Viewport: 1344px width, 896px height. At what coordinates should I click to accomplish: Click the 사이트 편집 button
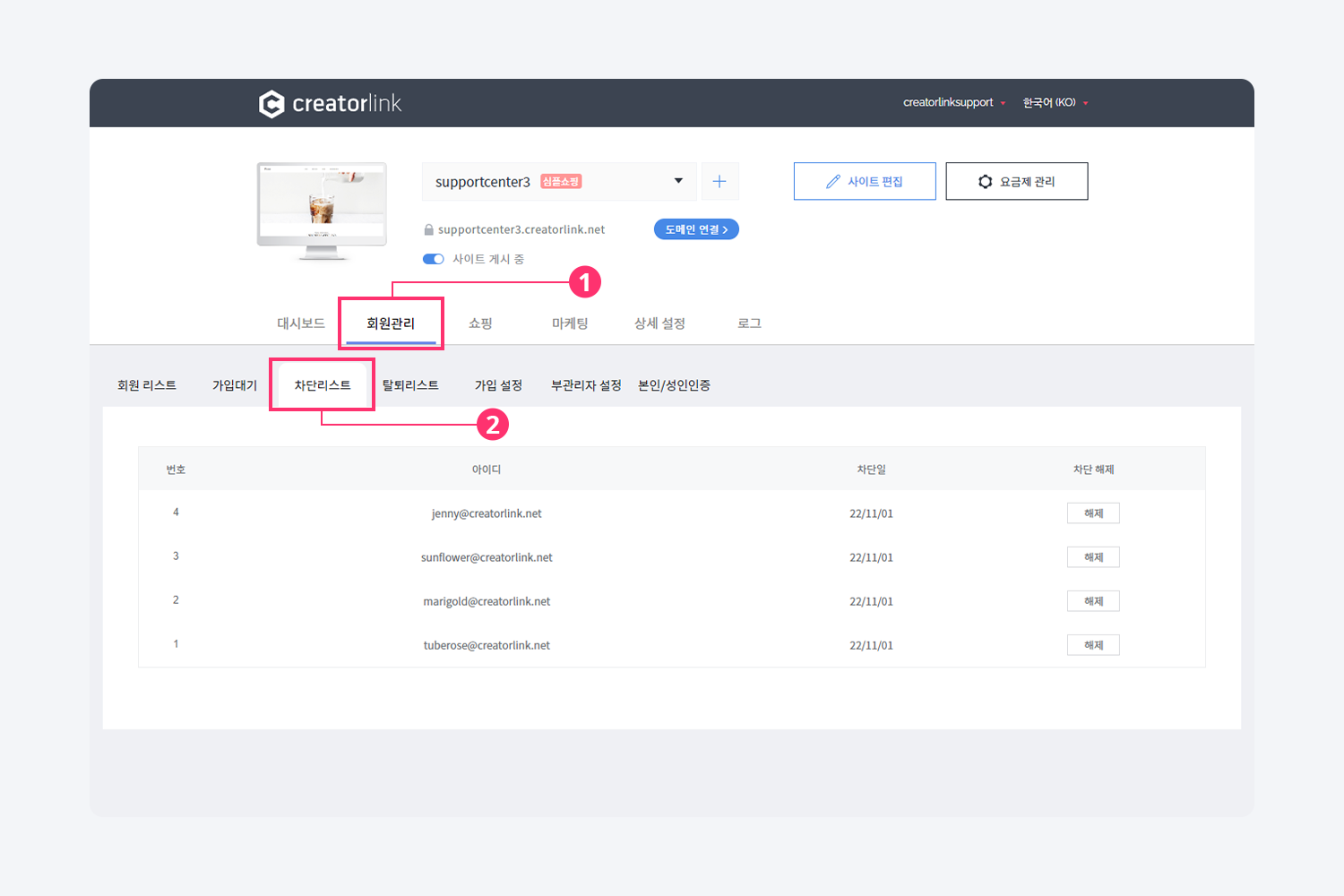click(865, 181)
